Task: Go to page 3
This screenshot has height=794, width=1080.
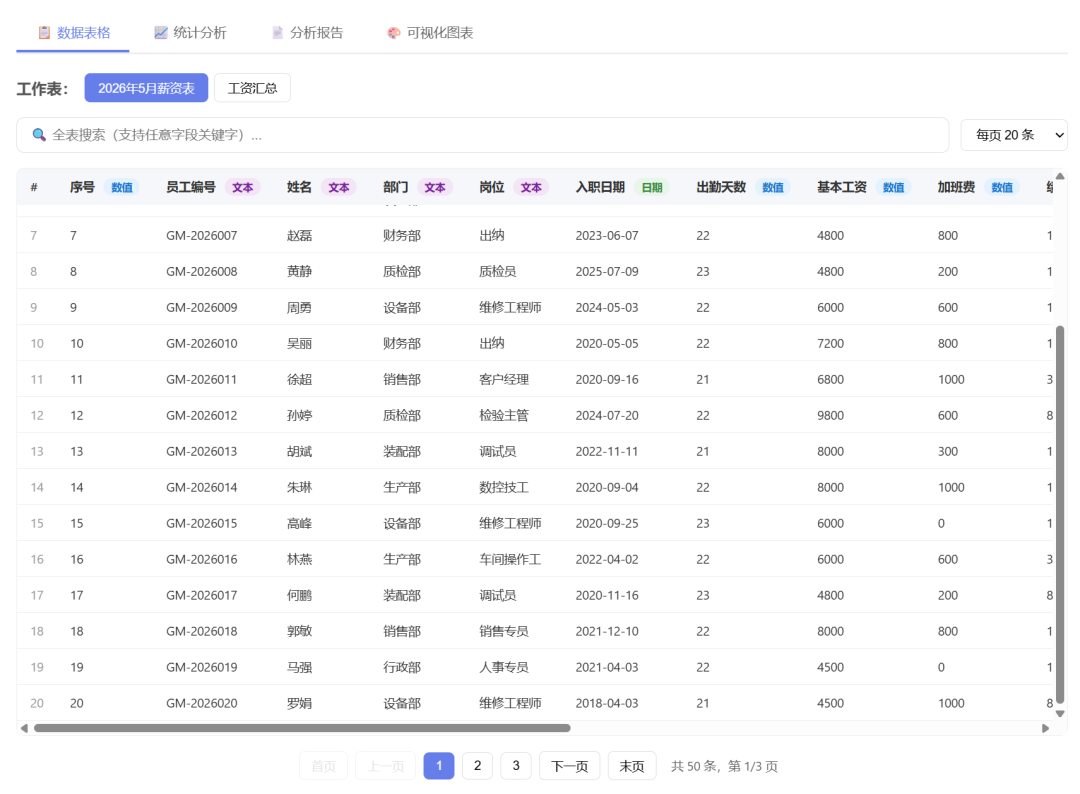Action: click(516, 766)
